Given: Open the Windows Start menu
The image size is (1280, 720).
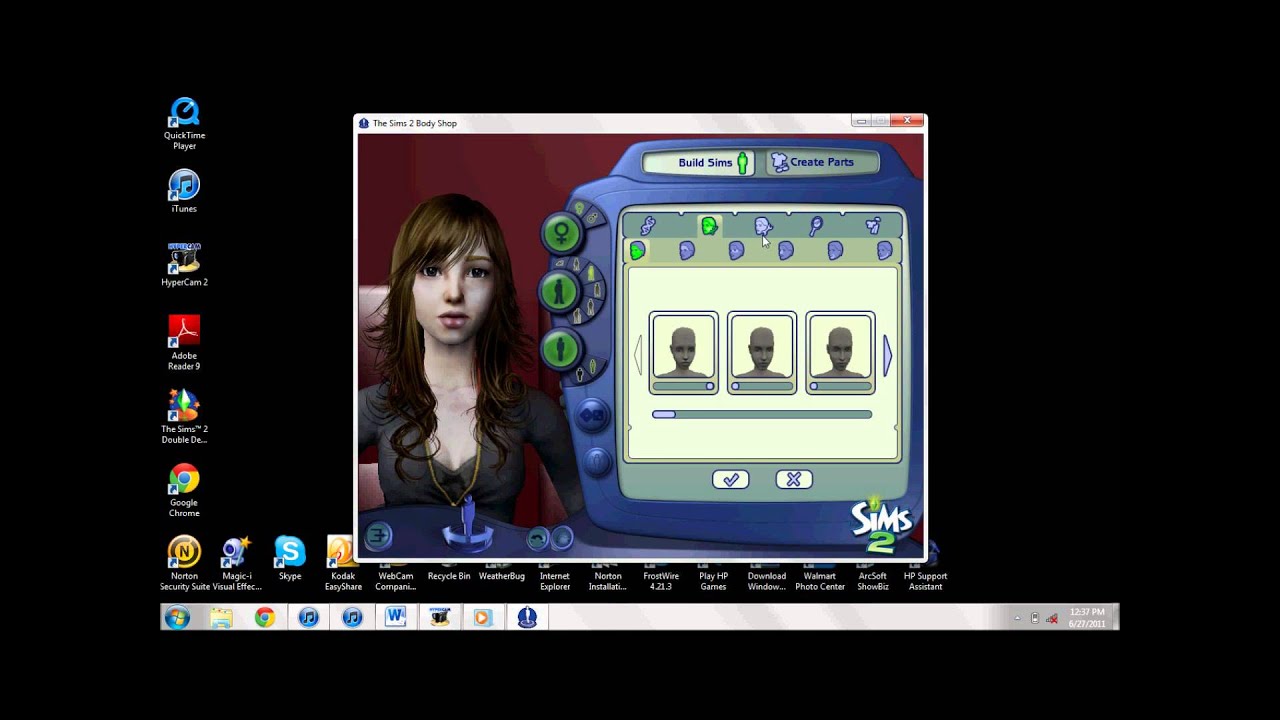Looking at the screenshot, I should [178, 618].
